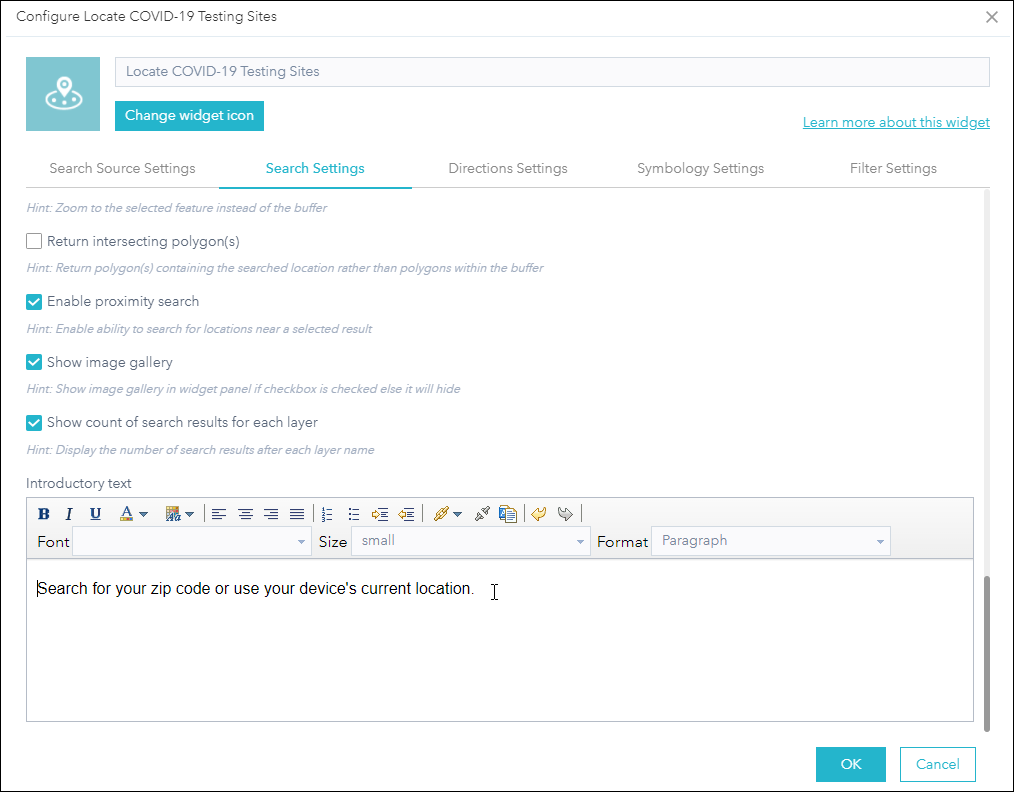Image resolution: width=1014 pixels, height=792 pixels.
Task: Disable proximity search
Action: tap(33, 301)
